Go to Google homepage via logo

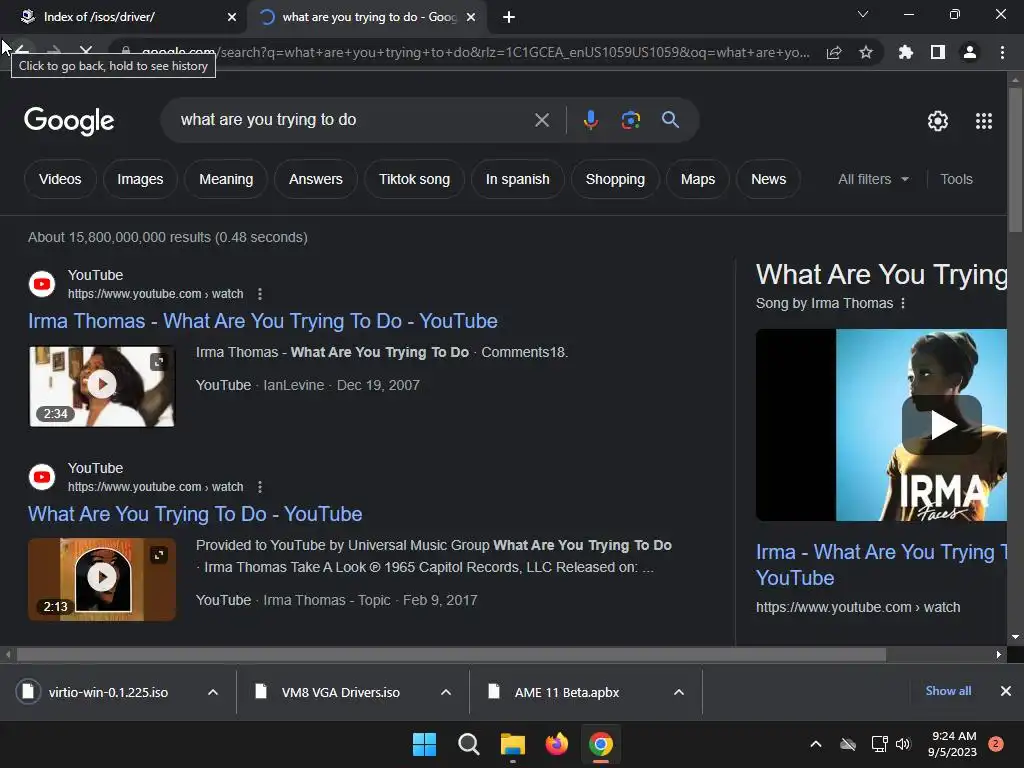pyautogui.click(x=69, y=121)
